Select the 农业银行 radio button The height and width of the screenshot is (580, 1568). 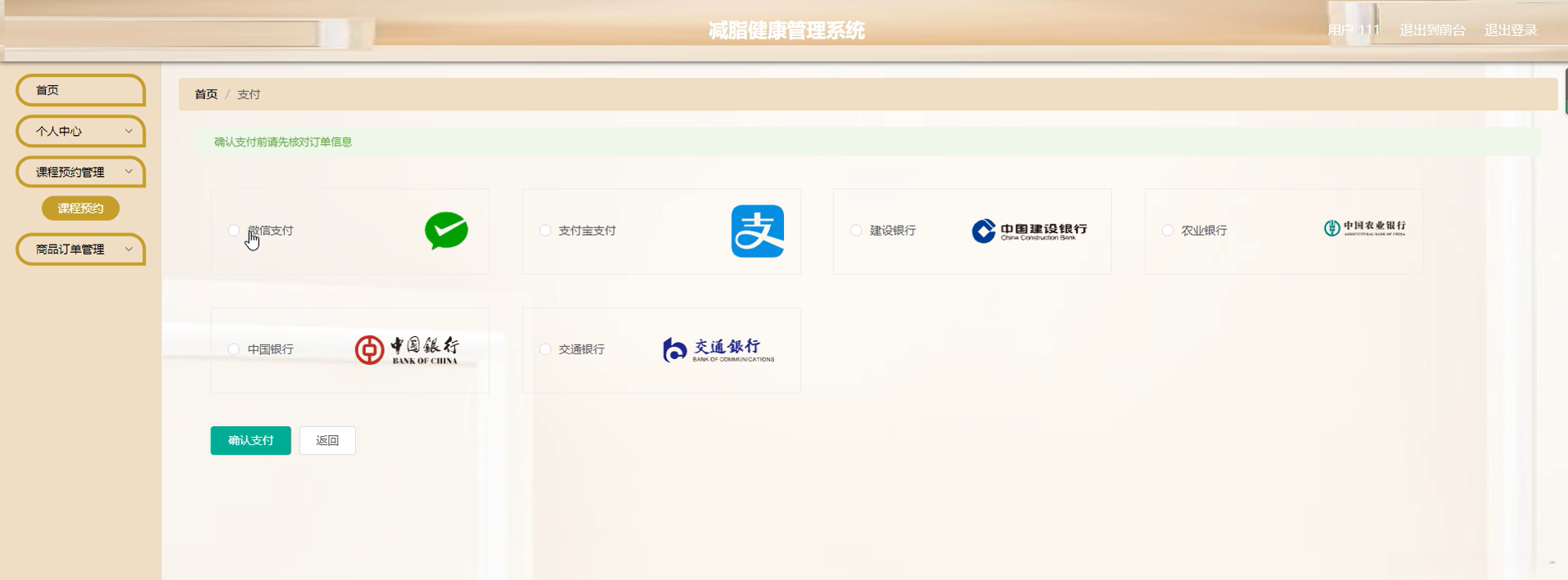tap(1168, 231)
